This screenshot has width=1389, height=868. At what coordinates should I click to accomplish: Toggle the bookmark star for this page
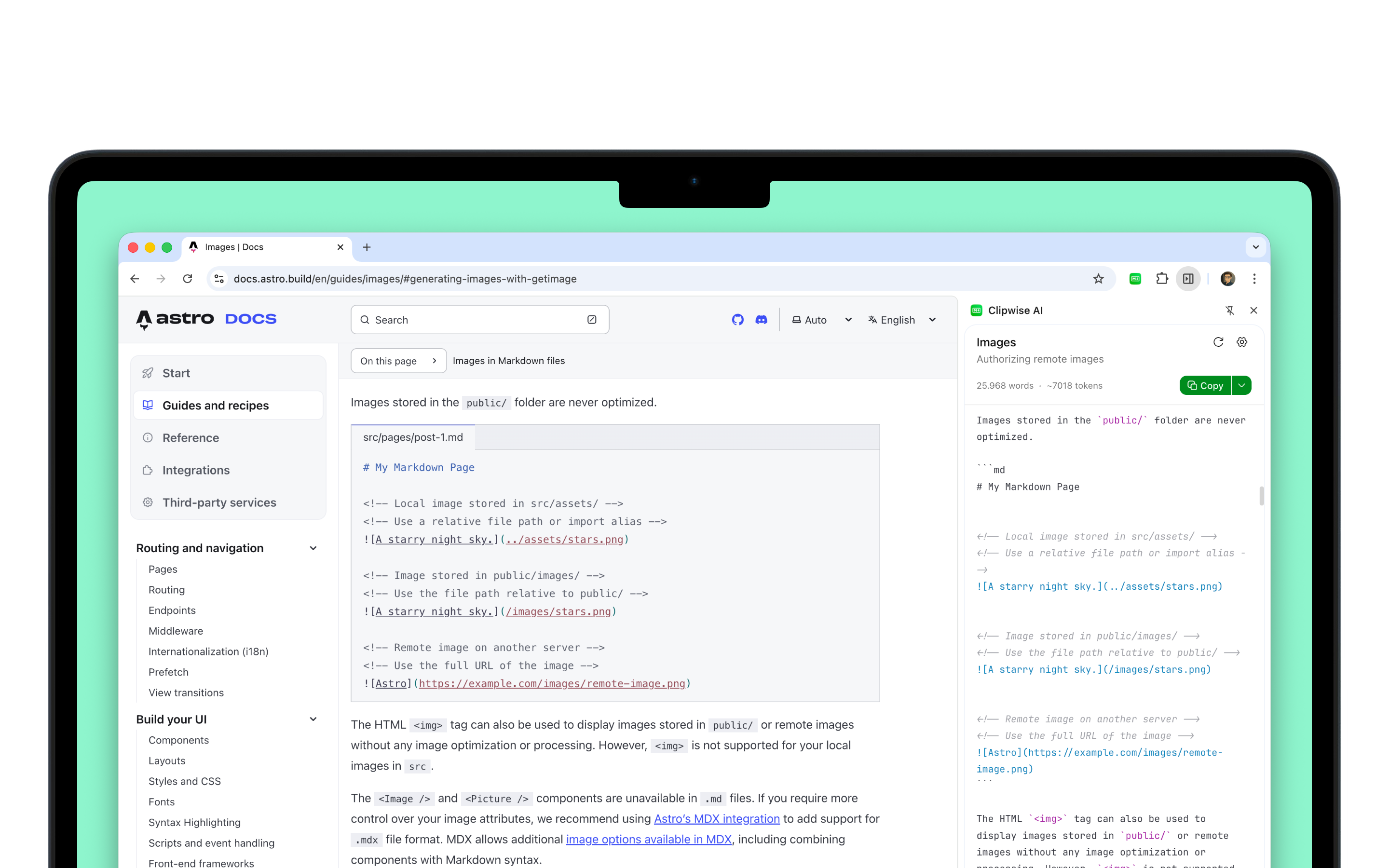click(x=1099, y=278)
